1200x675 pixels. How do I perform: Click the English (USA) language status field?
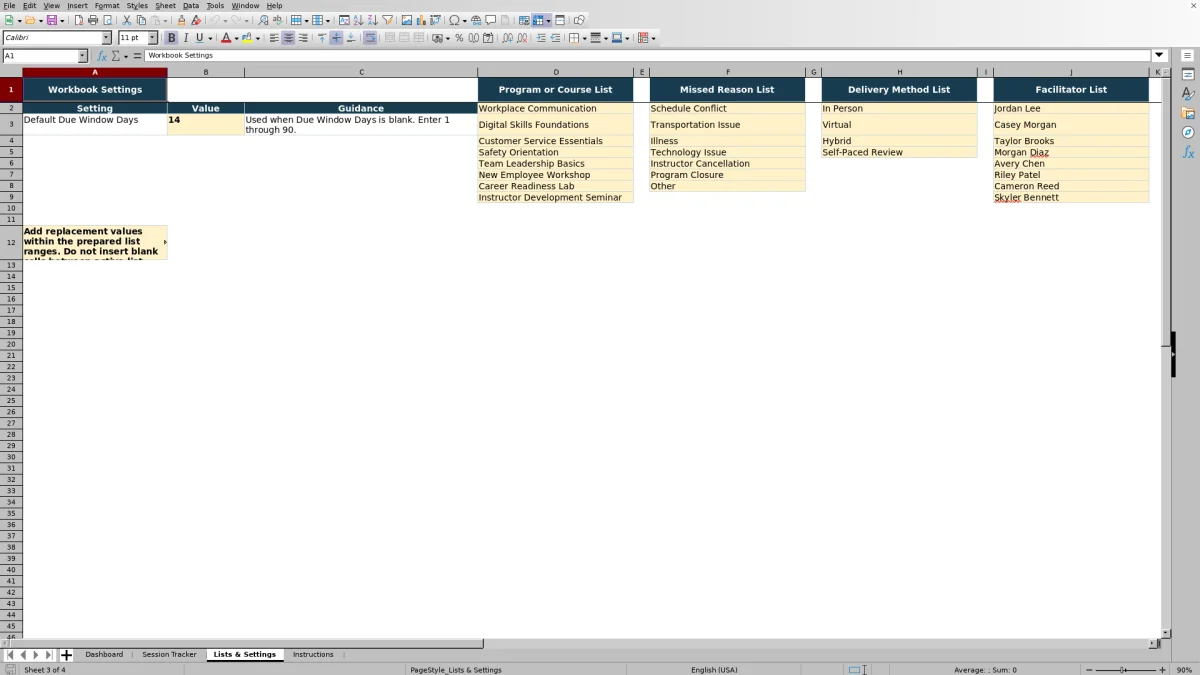(714, 670)
